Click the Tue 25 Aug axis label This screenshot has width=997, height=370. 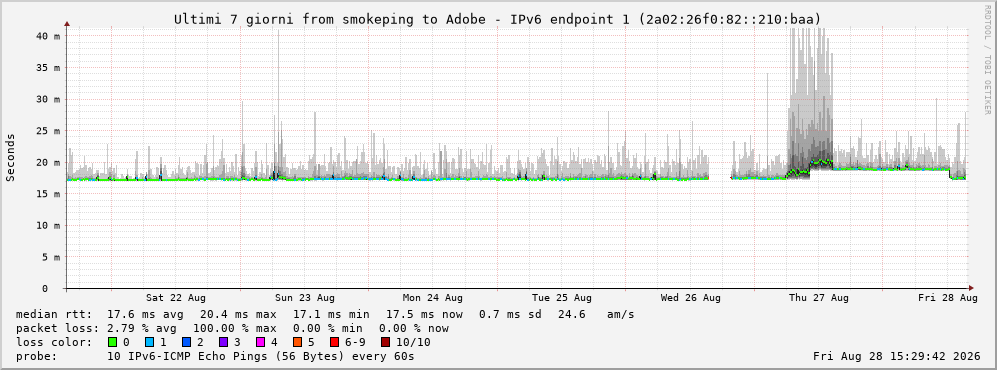[x=561, y=298]
